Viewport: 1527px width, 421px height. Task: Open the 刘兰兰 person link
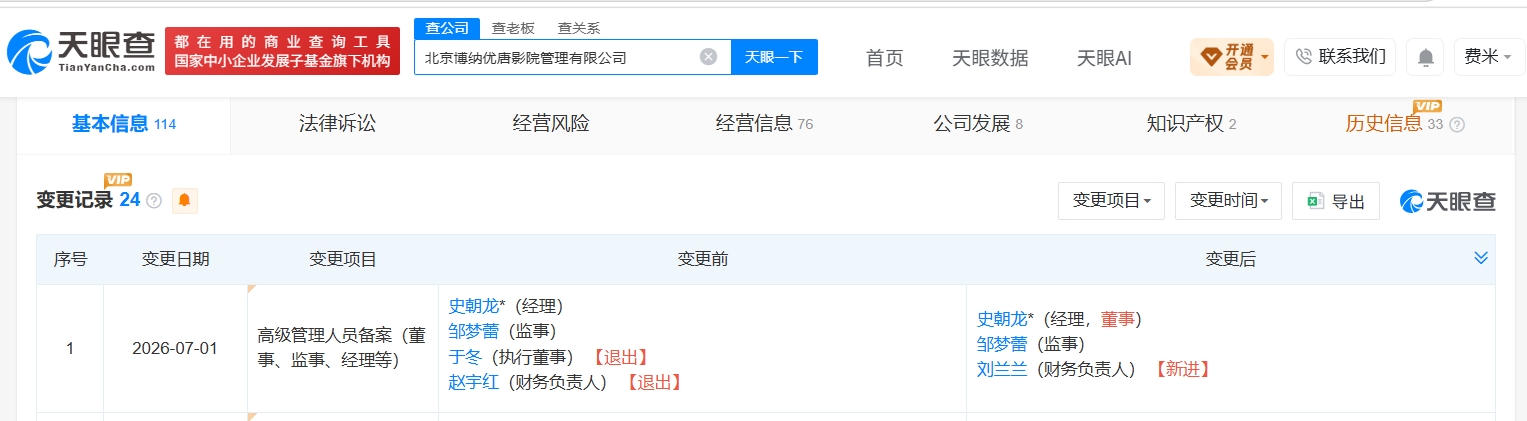coord(1002,369)
